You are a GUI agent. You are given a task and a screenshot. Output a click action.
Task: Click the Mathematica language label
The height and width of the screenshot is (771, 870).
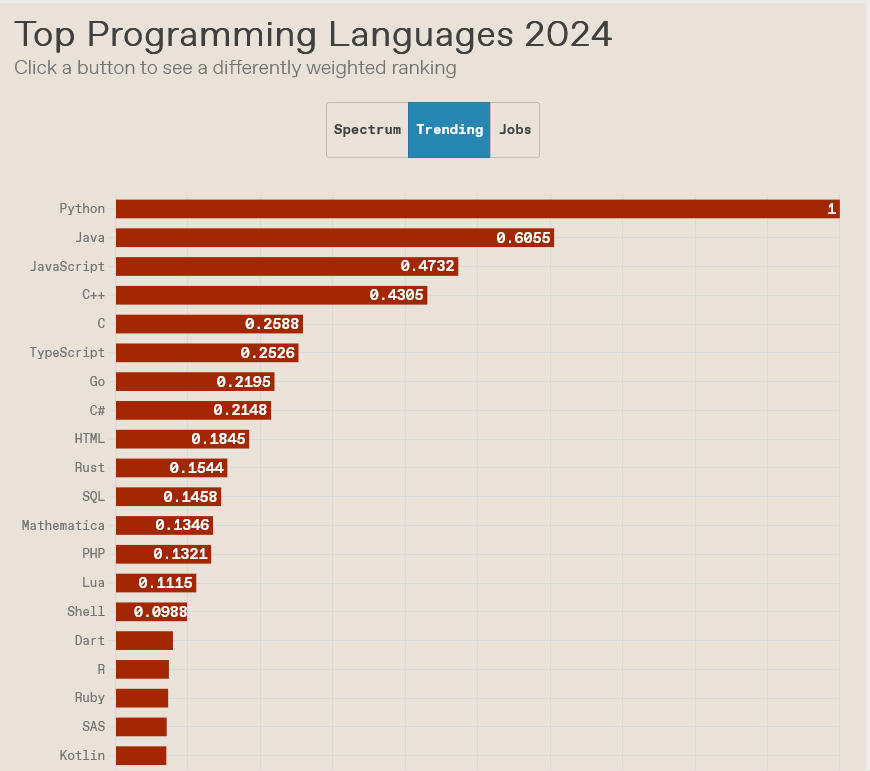(x=63, y=525)
